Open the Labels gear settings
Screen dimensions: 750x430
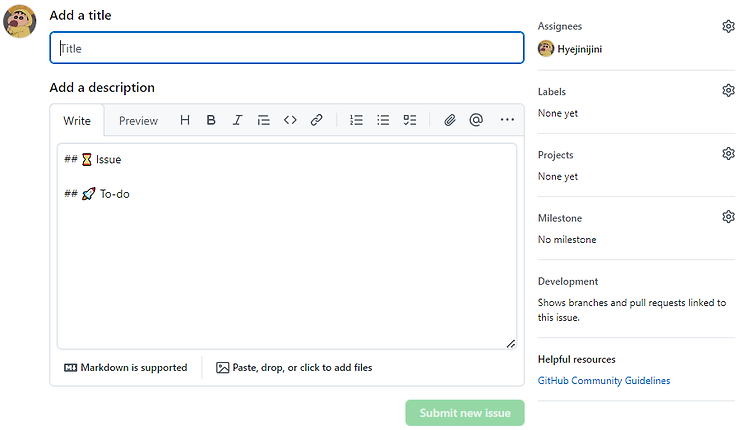coord(728,90)
